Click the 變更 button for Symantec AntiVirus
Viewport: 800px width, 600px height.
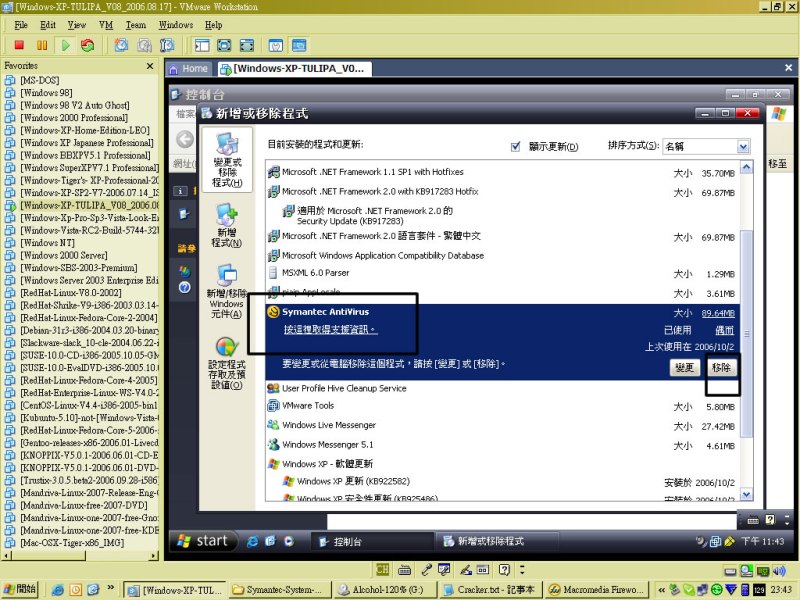684,367
